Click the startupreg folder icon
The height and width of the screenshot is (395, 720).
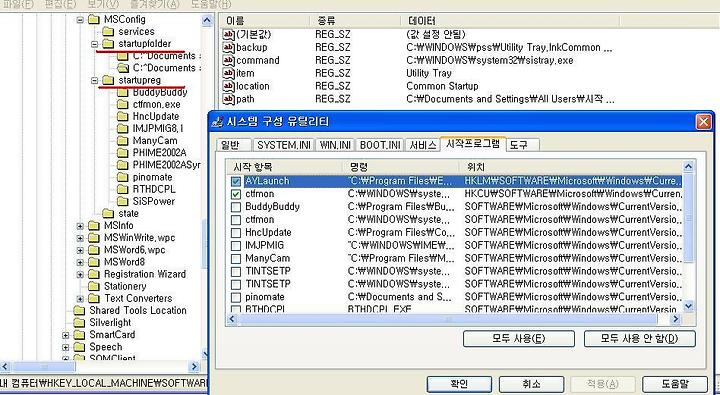[x=108, y=80]
